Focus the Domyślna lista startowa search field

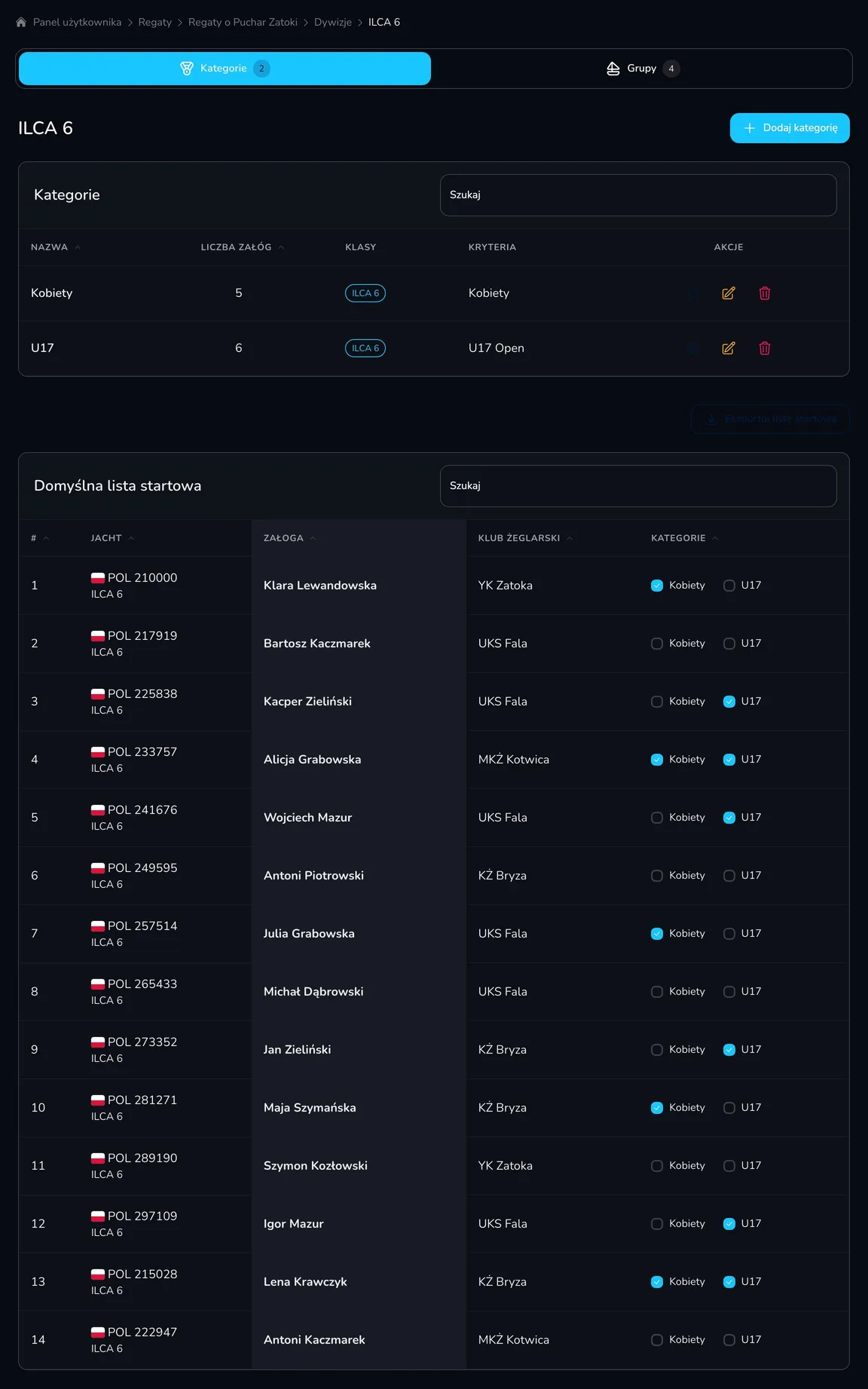(638, 486)
